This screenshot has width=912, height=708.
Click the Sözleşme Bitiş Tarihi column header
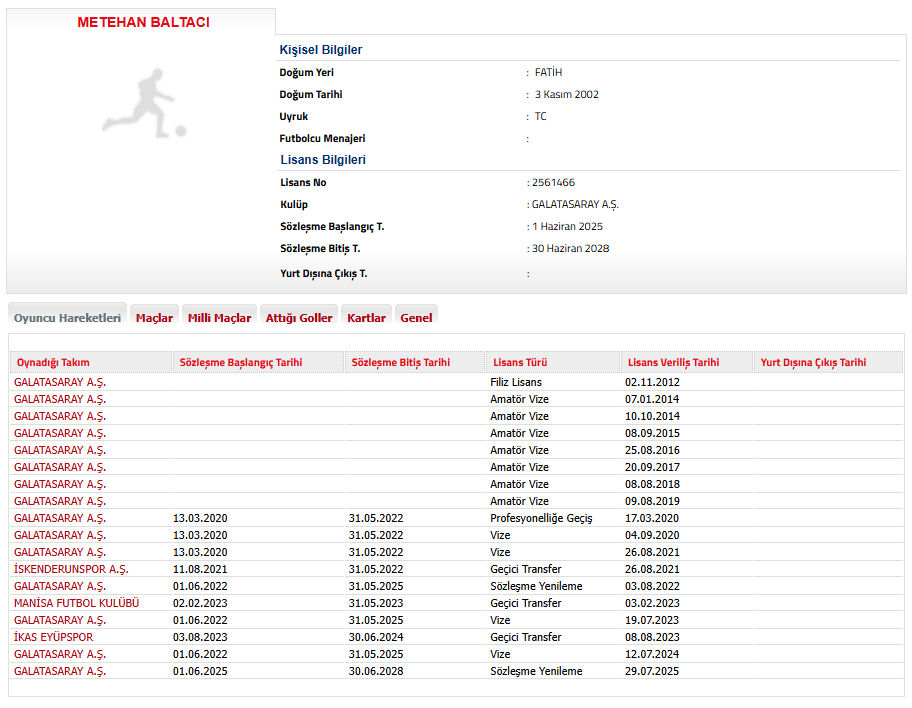pos(400,362)
